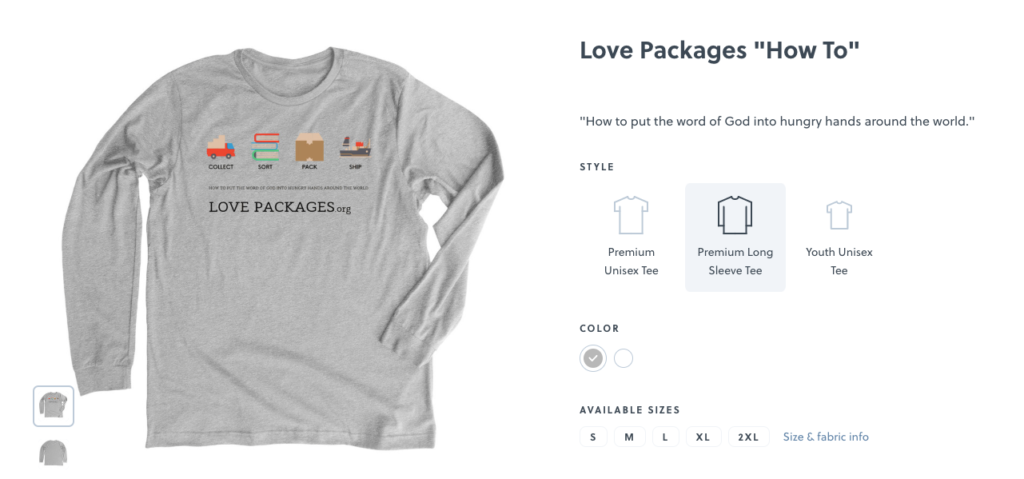Image resolution: width=1024 pixels, height=479 pixels.
Task: Show the front view thumbnail
Action: click(x=54, y=406)
